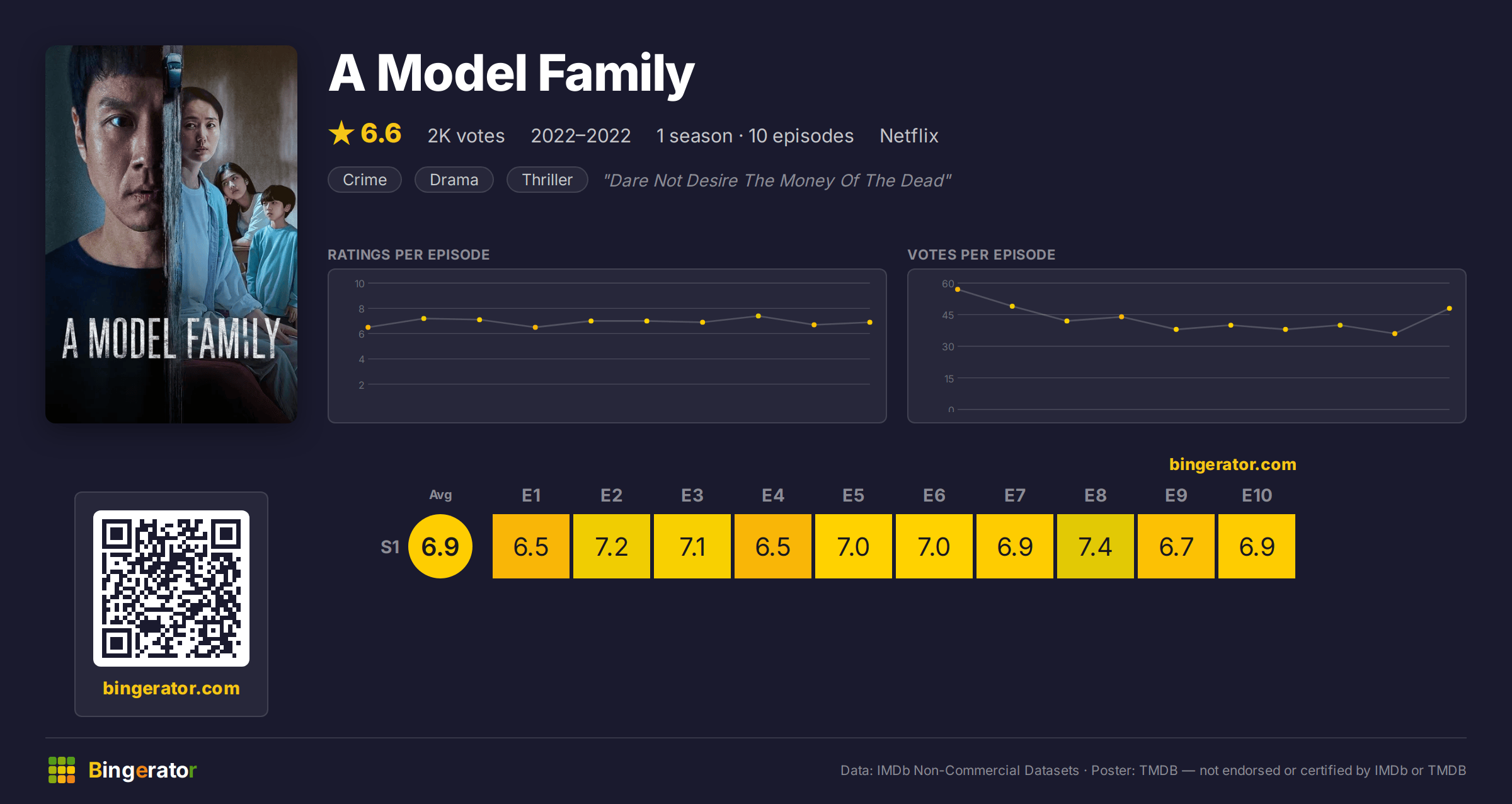1512x804 pixels.
Task: Open bingerator.com link under QR code
Action: [x=171, y=688]
